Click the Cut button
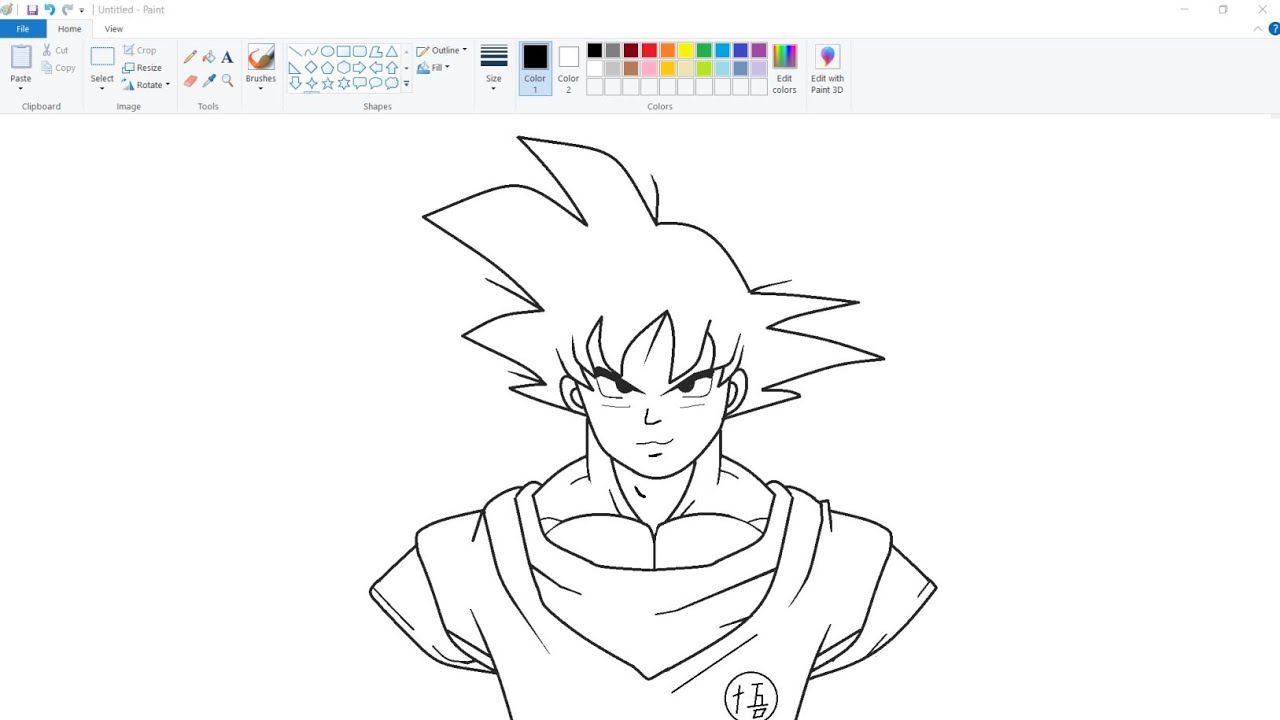The height and width of the screenshot is (720, 1280). pyautogui.click(x=55, y=50)
